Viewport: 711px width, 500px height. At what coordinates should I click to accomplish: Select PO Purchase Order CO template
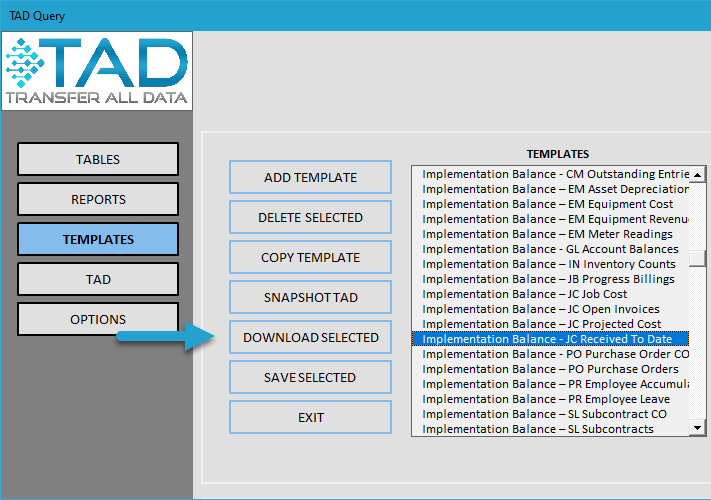[550, 354]
